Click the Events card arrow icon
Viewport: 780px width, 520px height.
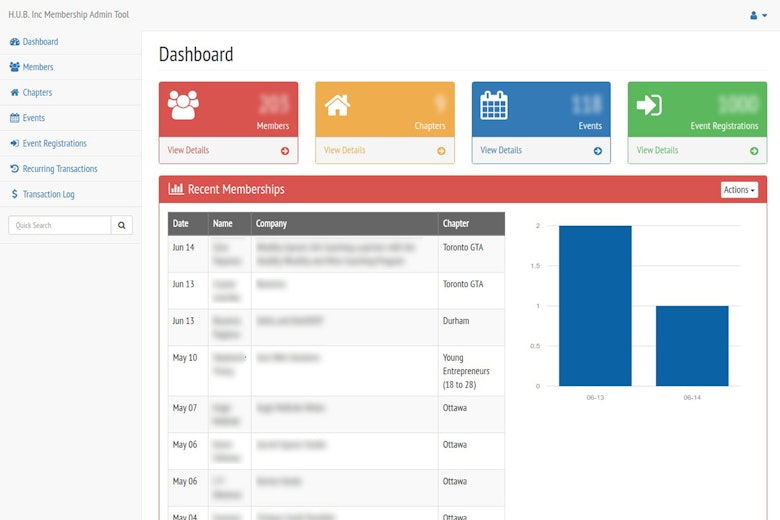pos(598,151)
